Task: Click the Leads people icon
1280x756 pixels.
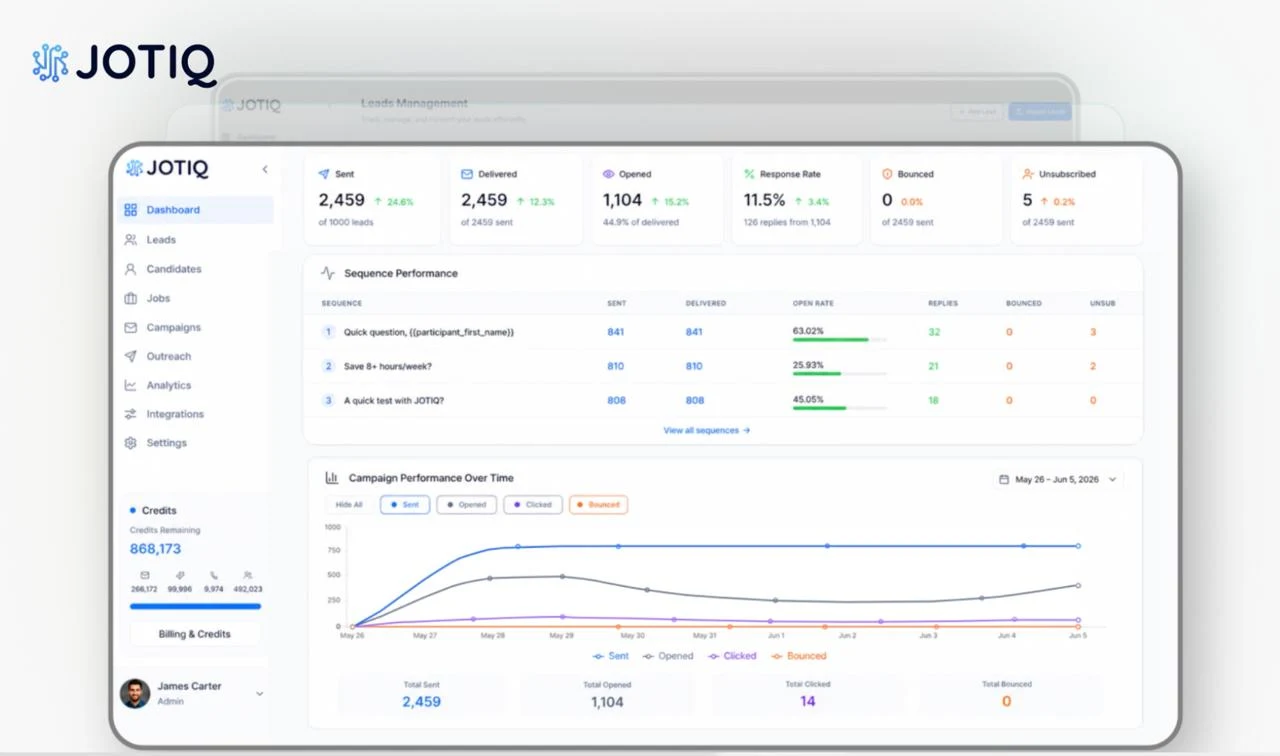Action: pyautogui.click(x=130, y=240)
